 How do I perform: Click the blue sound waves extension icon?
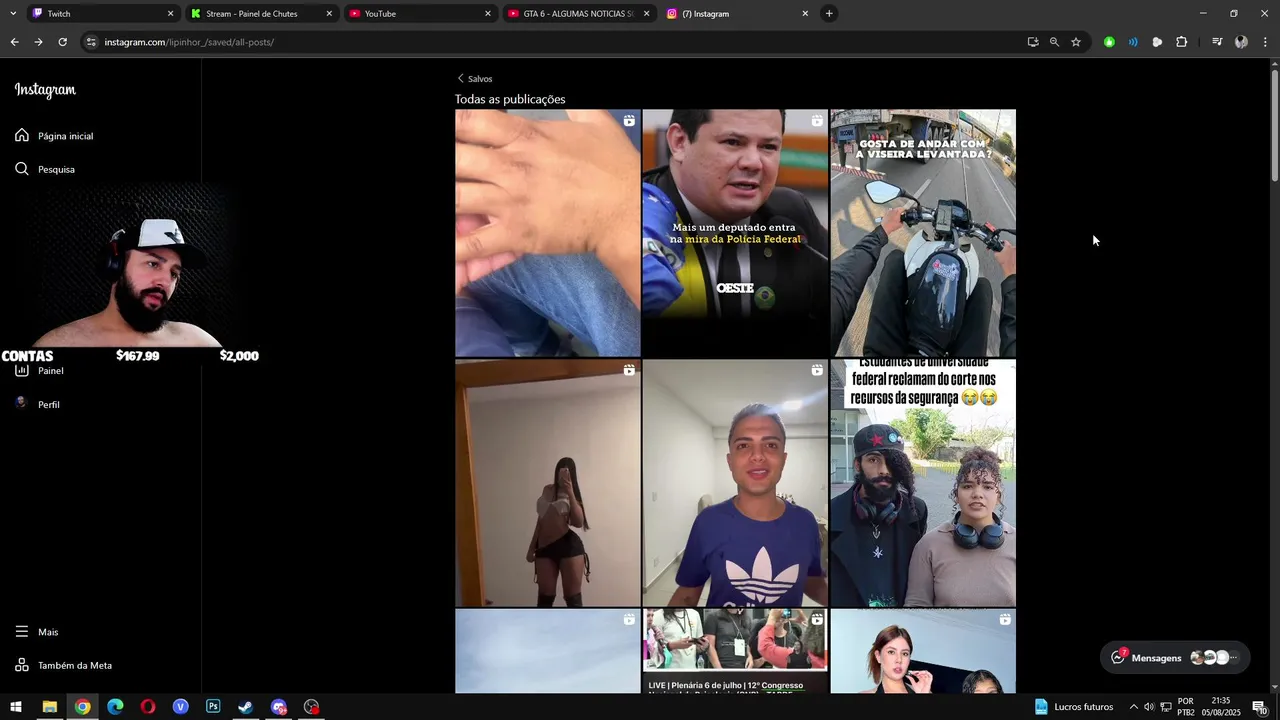click(x=1133, y=42)
